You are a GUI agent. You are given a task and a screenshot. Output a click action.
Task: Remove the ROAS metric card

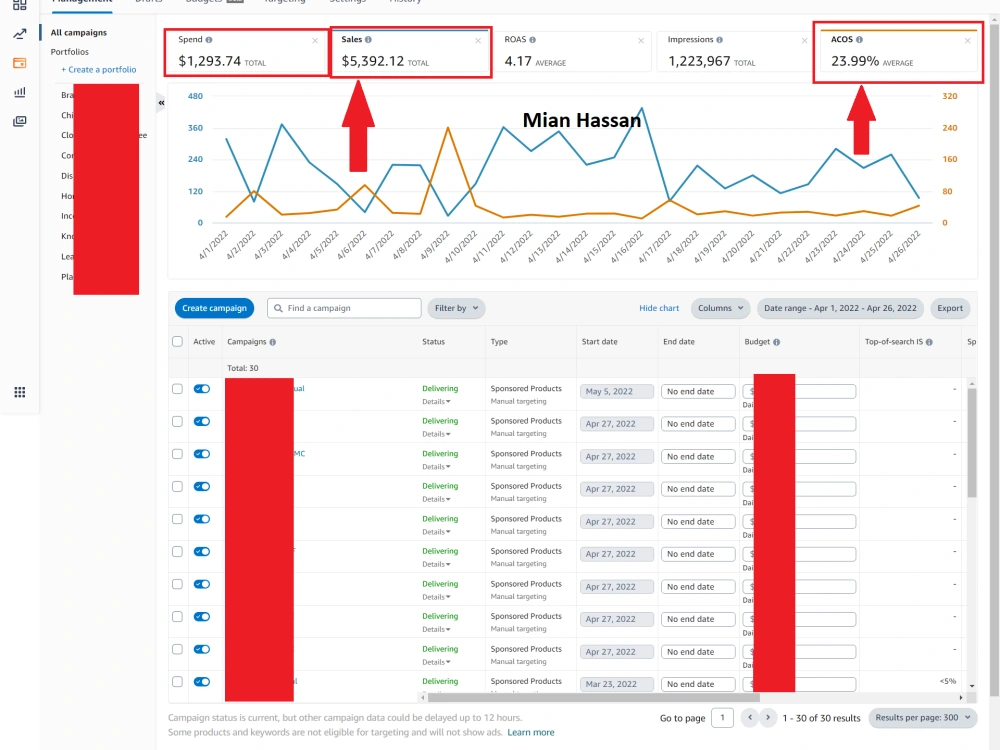click(x=641, y=41)
